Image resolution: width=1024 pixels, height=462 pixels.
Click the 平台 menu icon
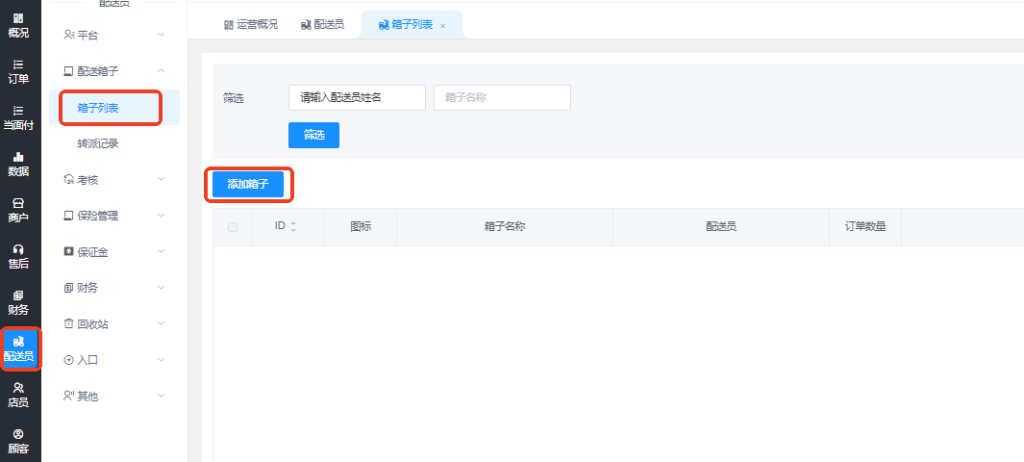pos(68,35)
